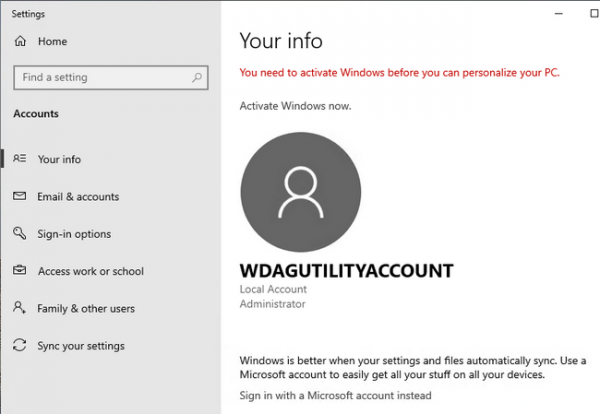Viewport: 600px width, 414px height.
Task: Click the Sync your settings arrows icon
Action: click(x=20, y=345)
